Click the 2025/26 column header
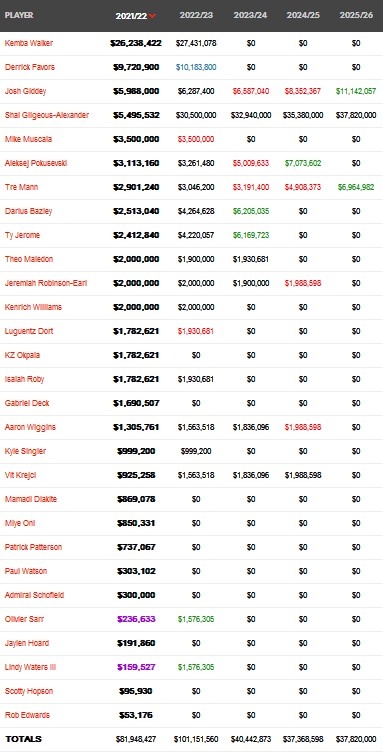The height and width of the screenshot is (753, 383). pos(356,15)
